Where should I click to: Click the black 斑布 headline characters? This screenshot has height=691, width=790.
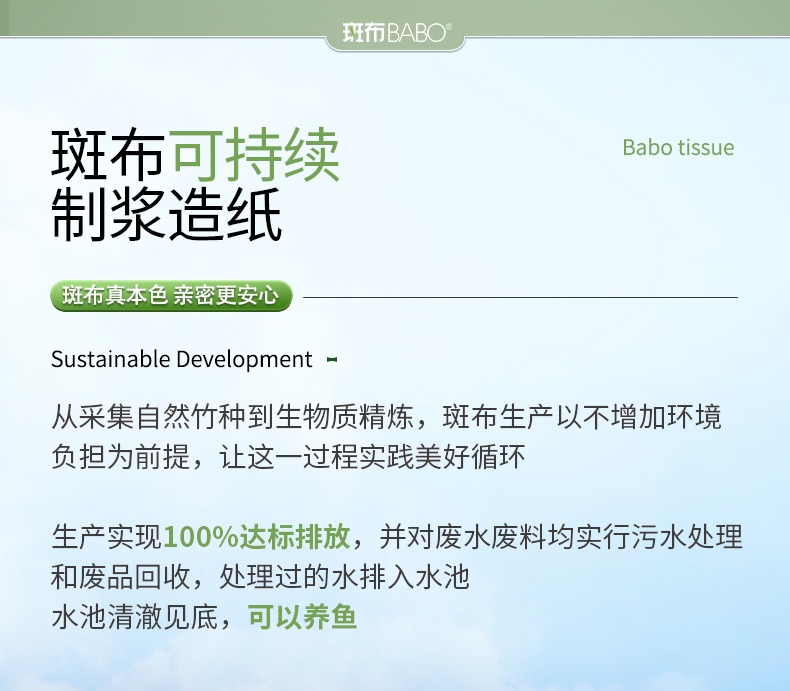108,155
